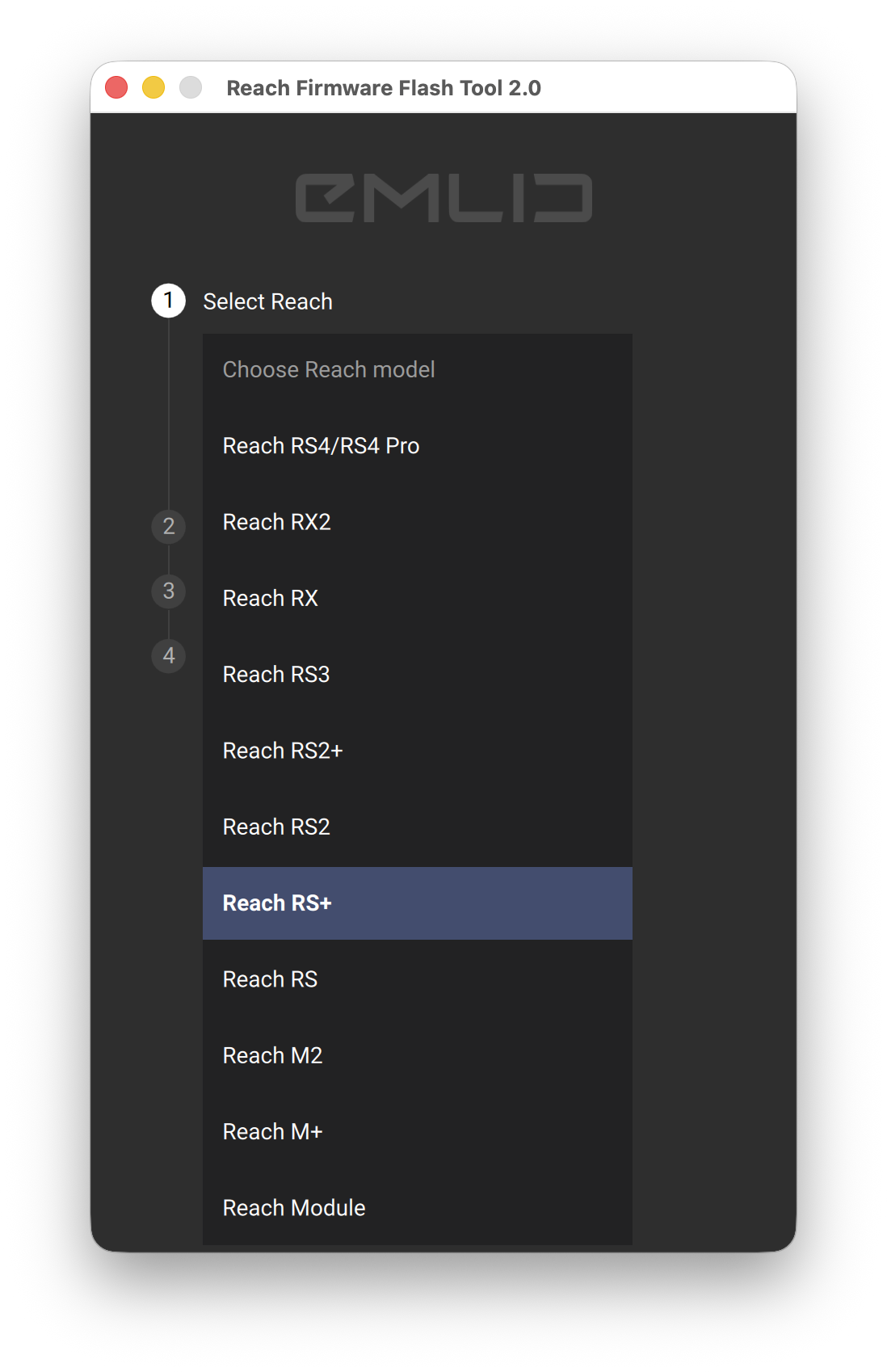Click the step 3 circle icon
The image size is (887, 1372).
pos(169,591)
